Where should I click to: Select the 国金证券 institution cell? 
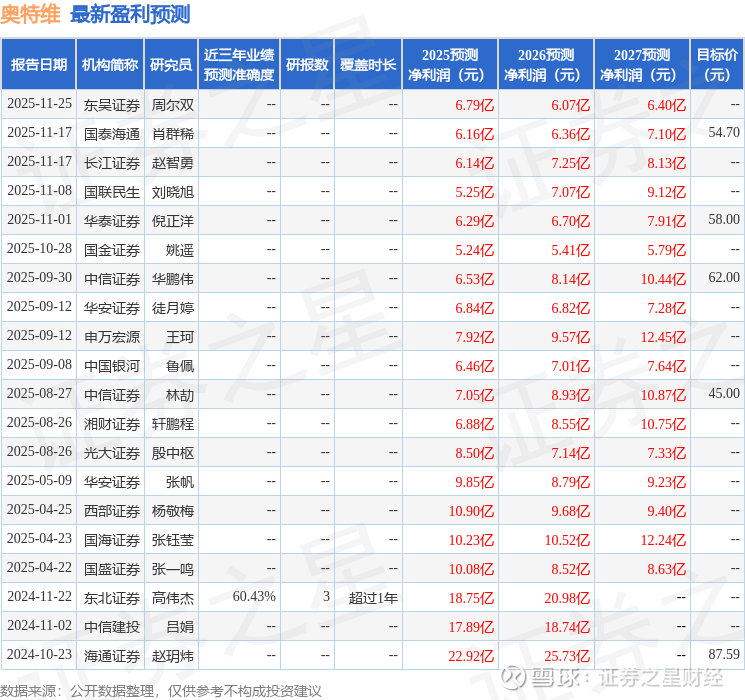[x=112, y=250]
